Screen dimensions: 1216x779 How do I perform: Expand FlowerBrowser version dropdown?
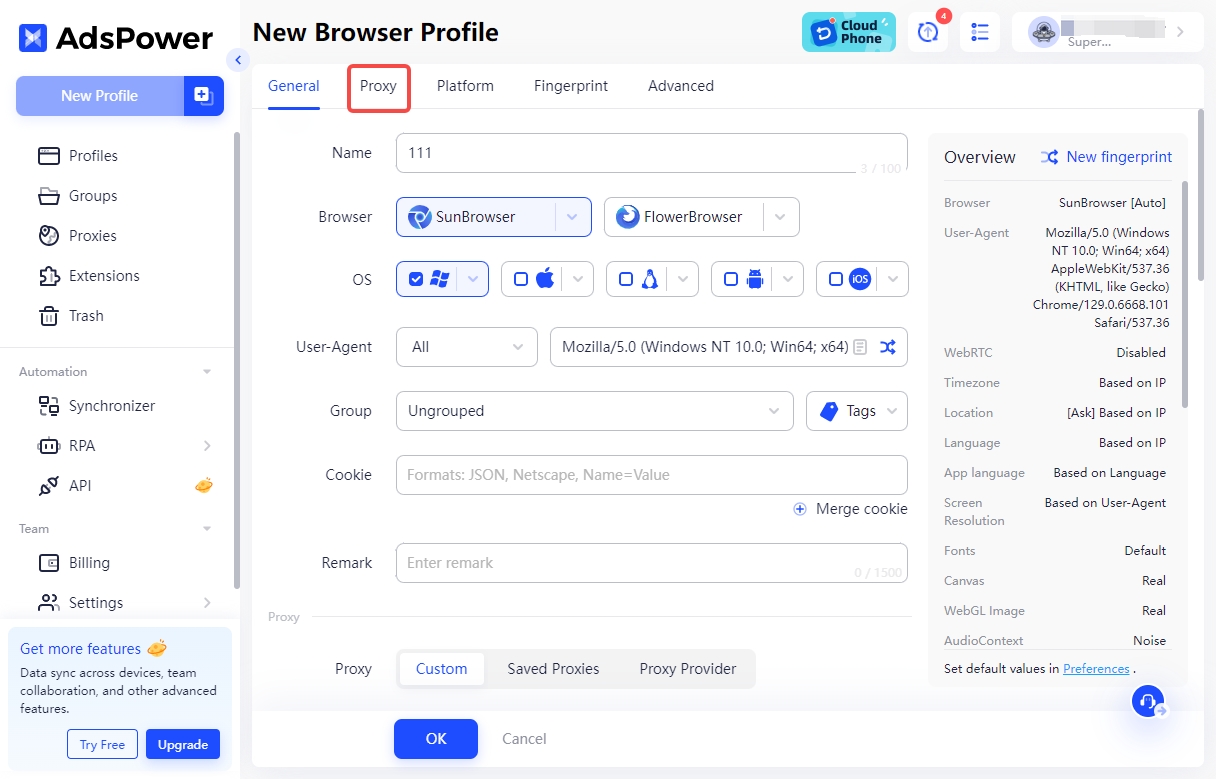point(781,217)
